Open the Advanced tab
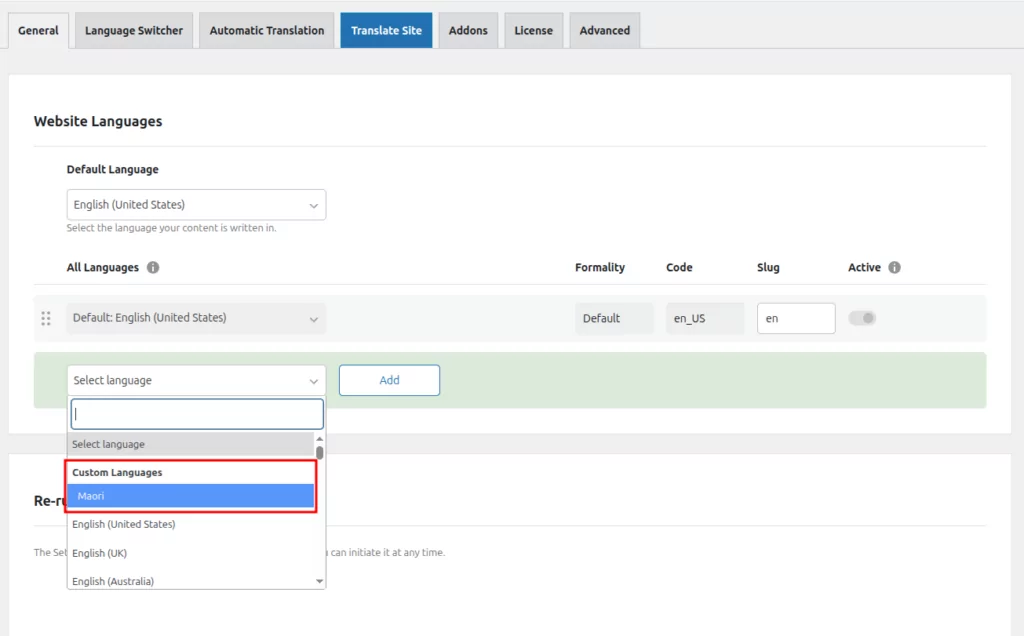The height and width of the screenshot is (636, 1024). [605, 30]
